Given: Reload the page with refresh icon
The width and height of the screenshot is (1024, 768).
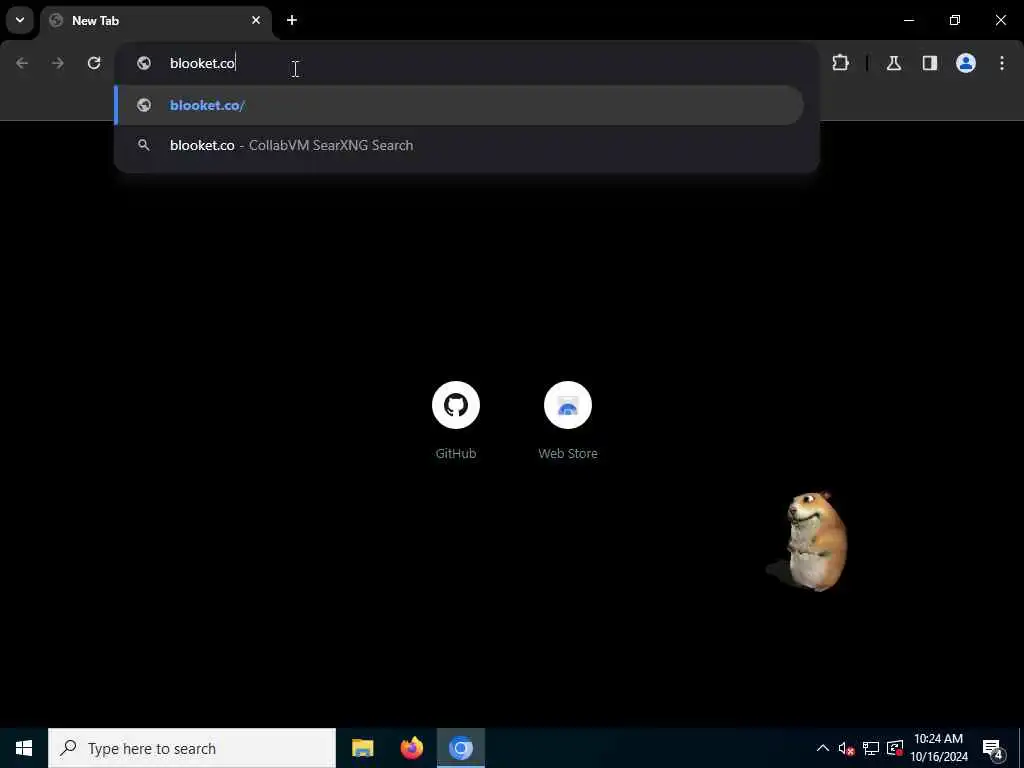Looking at the screenshot, I should [x=94, y=63].
